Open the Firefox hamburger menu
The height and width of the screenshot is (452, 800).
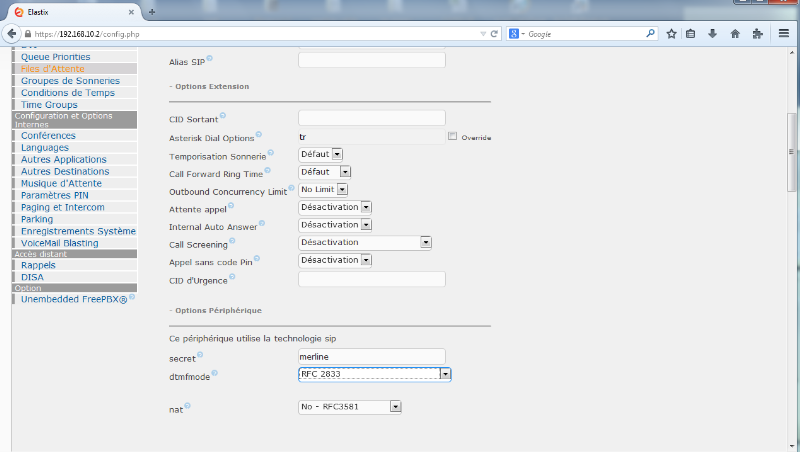tap(782, 33)
